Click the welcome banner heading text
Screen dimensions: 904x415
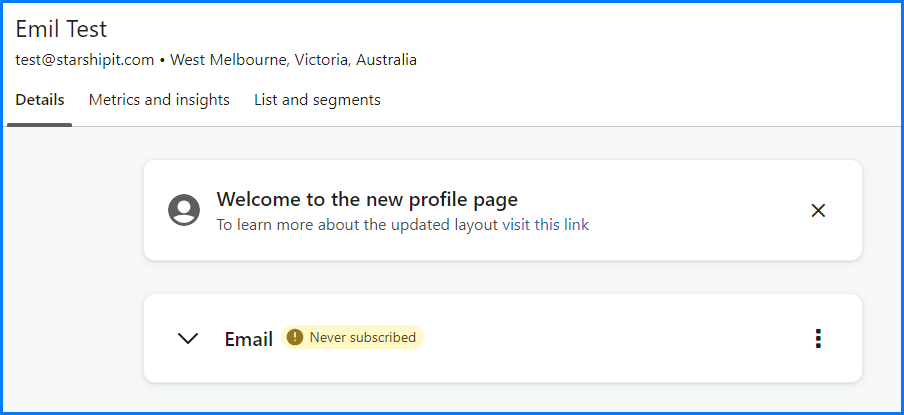tap(367, 200)
